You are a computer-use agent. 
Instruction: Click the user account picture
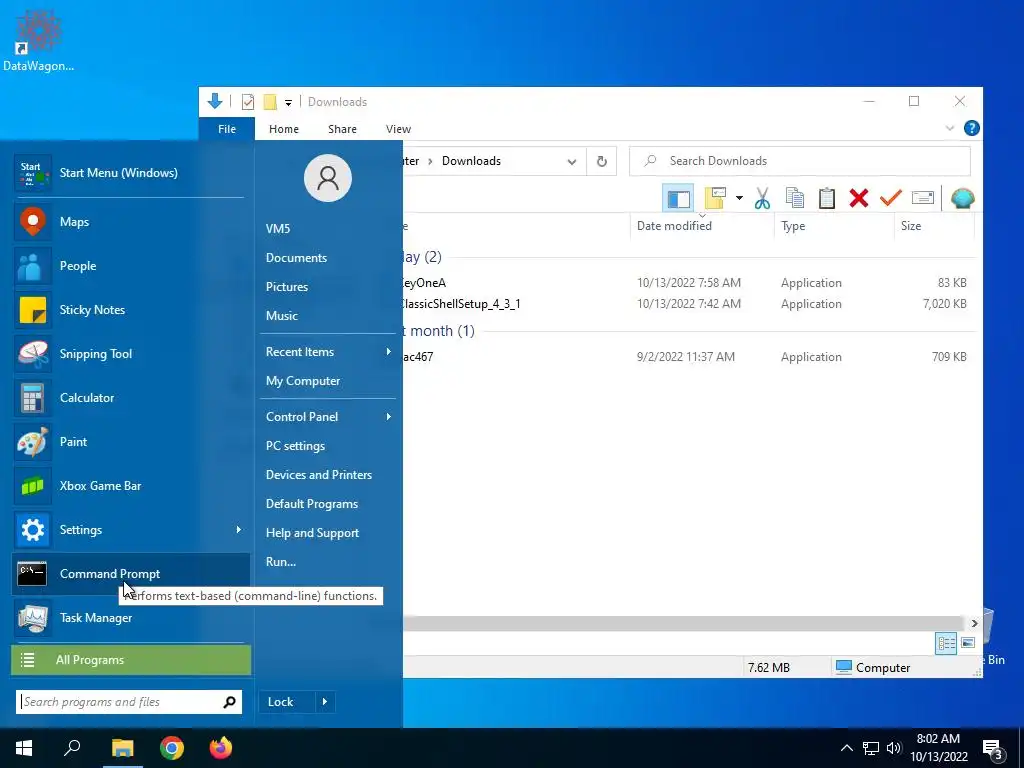(328, 178)
